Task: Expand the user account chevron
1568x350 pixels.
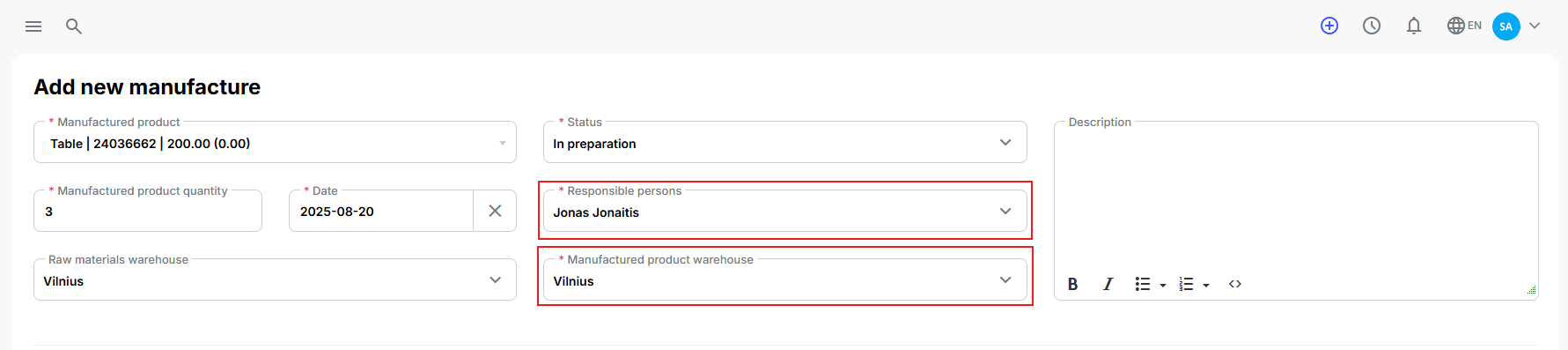Action: coord(1535,26)
